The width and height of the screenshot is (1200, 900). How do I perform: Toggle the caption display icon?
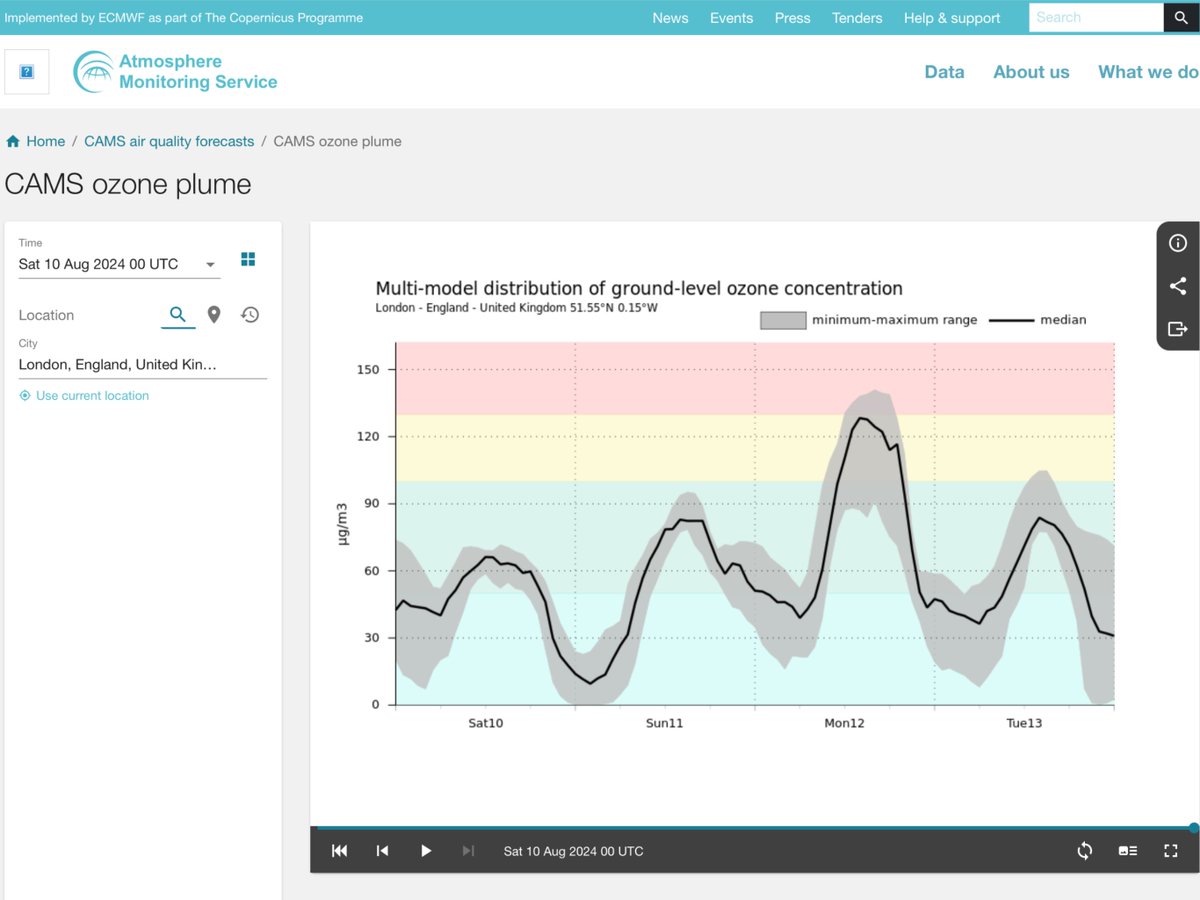click(x=1128, y=851)
